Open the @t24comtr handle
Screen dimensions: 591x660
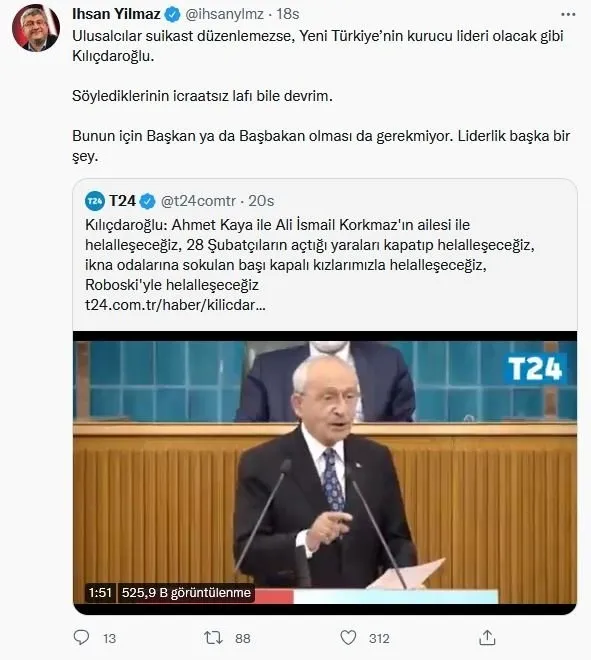click(x=198, y=201)
